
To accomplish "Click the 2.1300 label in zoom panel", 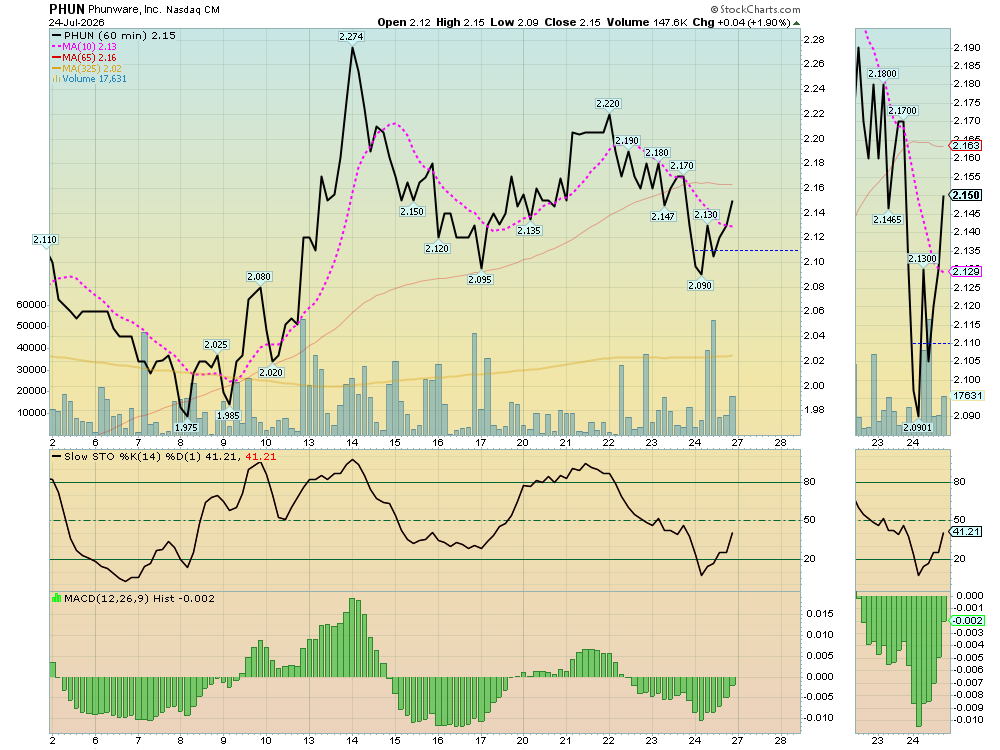I will pos(923,258).
